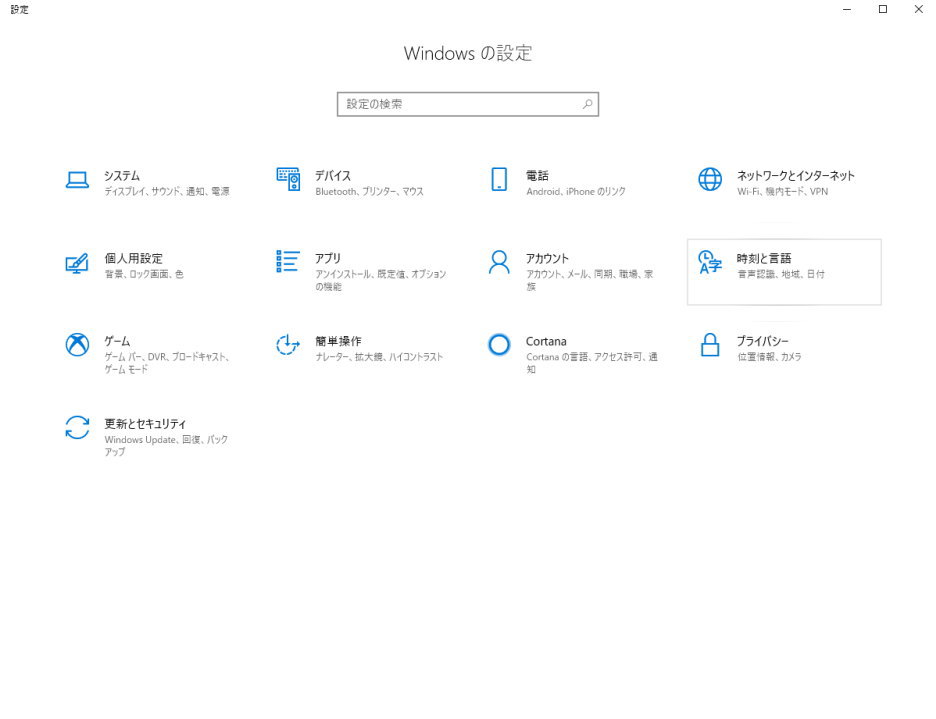The width and height of the screenshot is (936, 719).
Task: Click the 個人用設定 paintbrush icon
Action: 77,263
